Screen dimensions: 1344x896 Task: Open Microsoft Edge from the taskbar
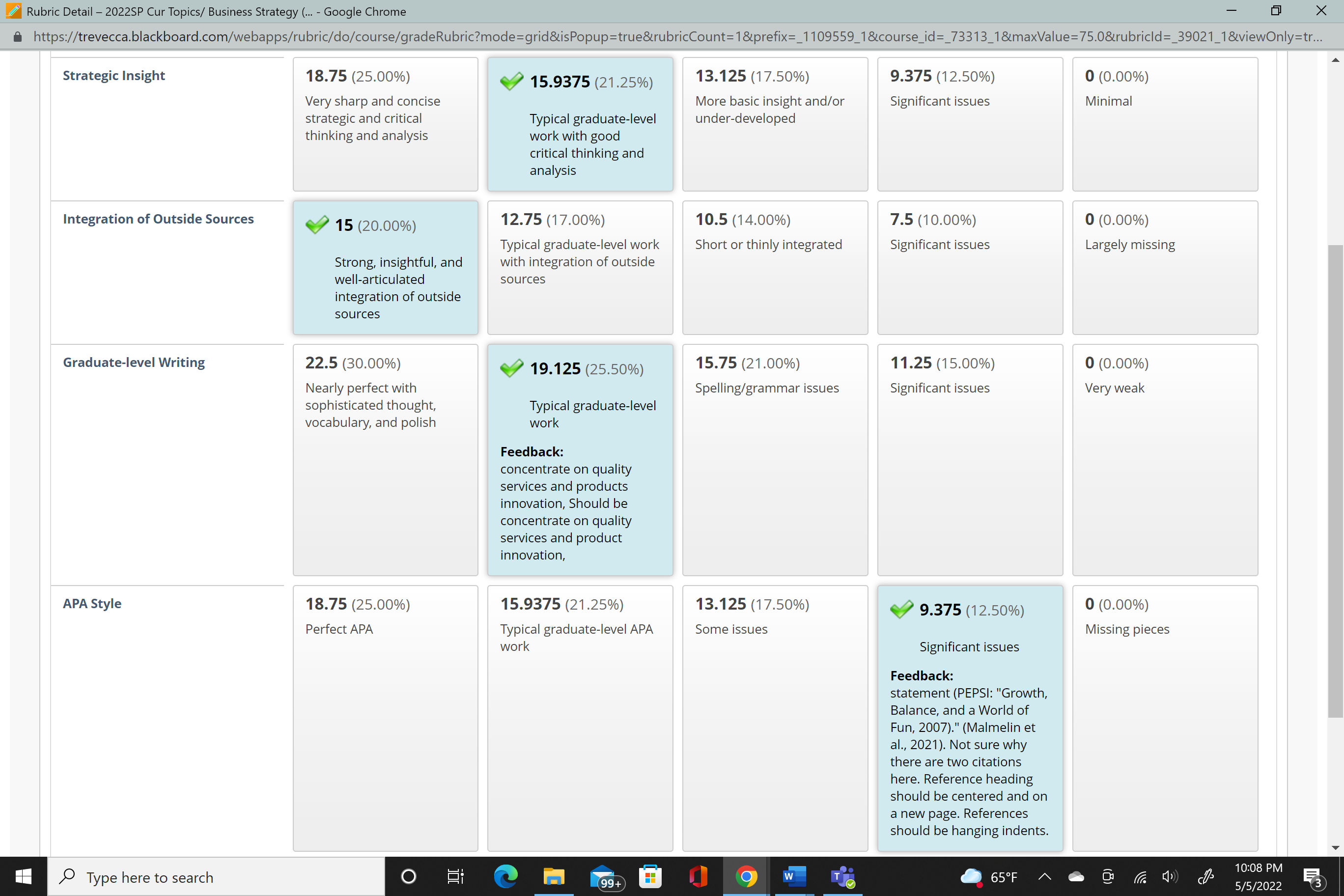pos(505,876)
